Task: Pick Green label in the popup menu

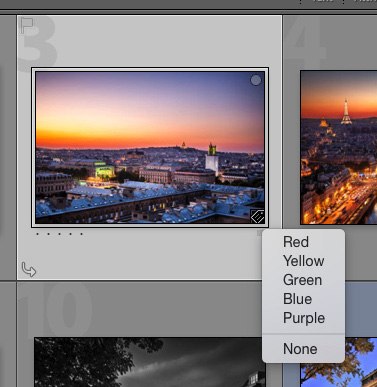Action: (x=303, y=280)
